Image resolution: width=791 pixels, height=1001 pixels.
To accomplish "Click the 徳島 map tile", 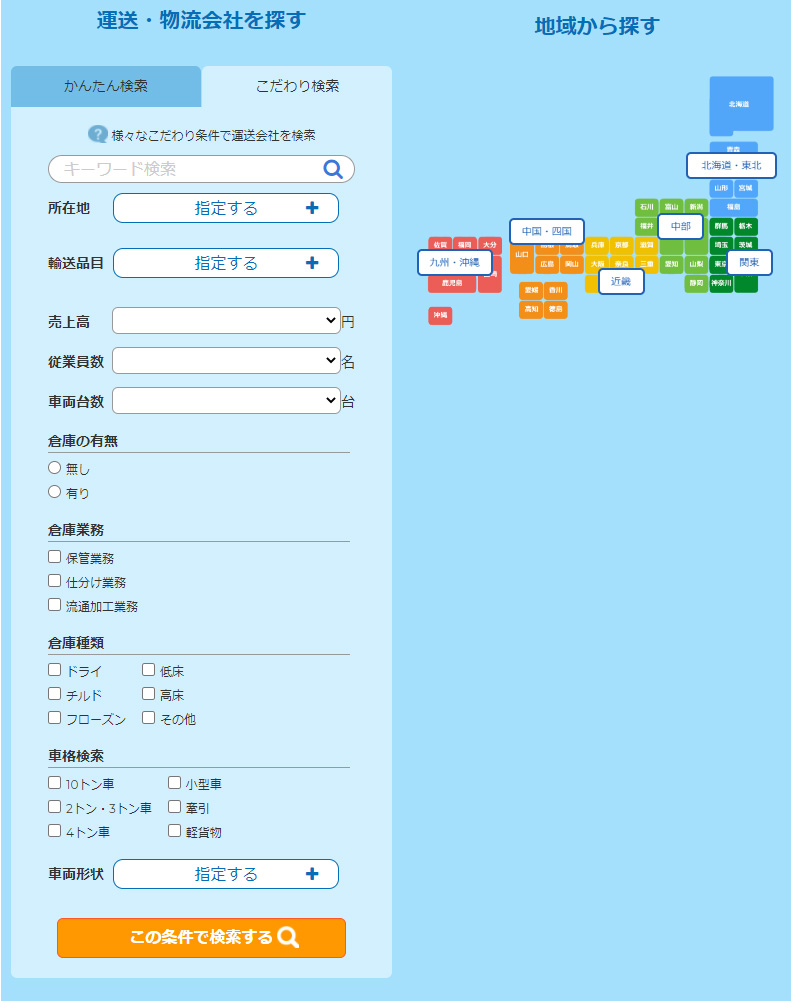I will coord(556,310).
